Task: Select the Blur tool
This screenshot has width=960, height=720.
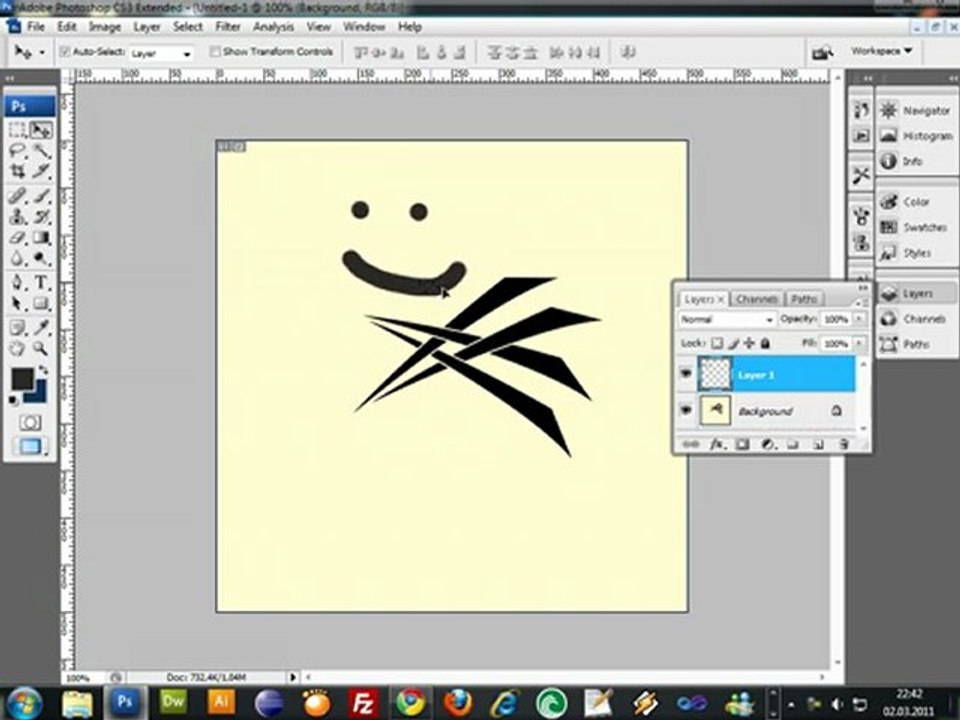Action: 17,258
